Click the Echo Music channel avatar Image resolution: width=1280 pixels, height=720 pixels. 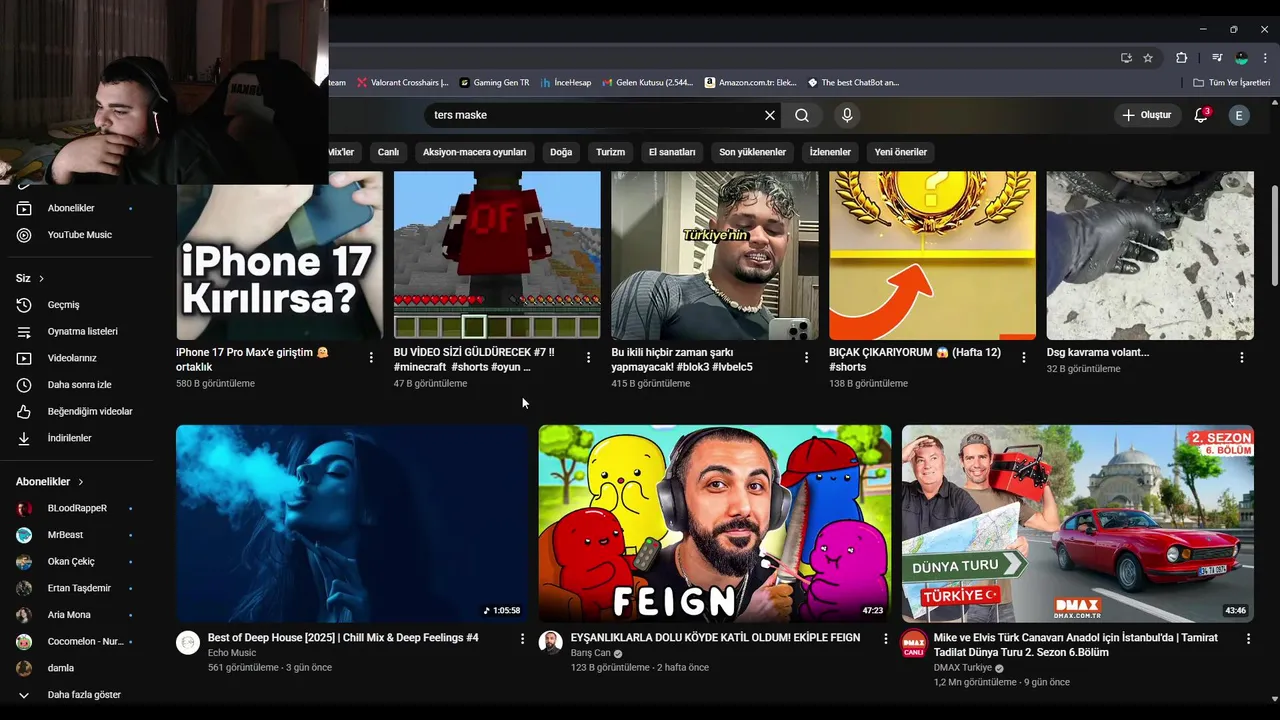point(188,643)
